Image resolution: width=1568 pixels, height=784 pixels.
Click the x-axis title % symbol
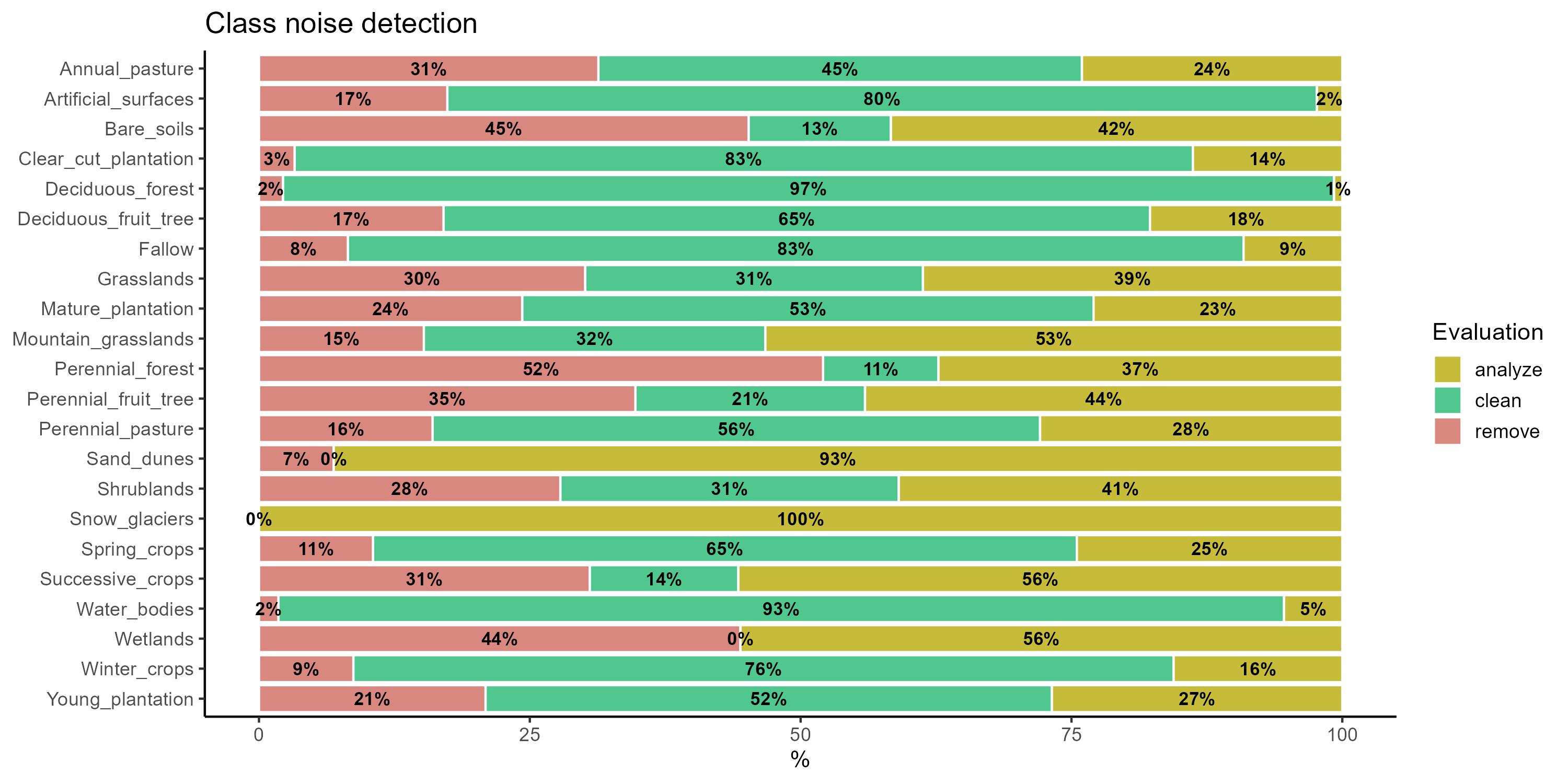click(800, 759)
